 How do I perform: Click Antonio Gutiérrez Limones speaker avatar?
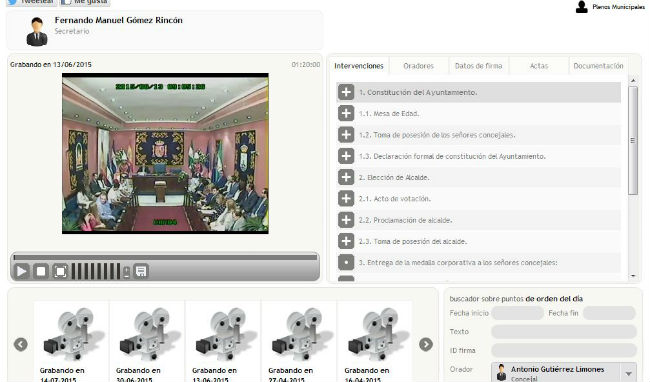tap(501, 372)
